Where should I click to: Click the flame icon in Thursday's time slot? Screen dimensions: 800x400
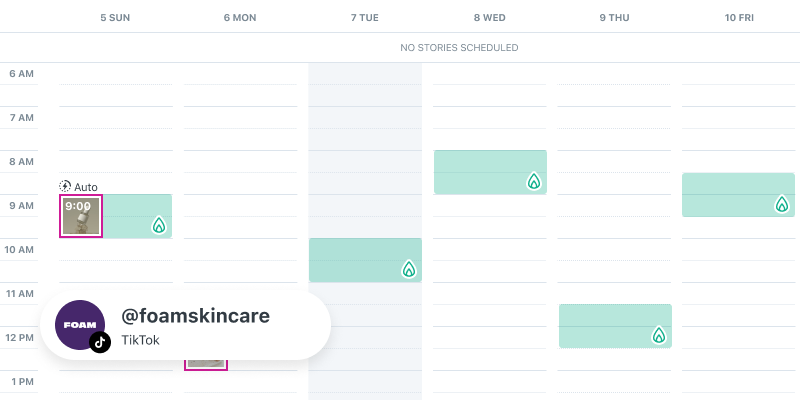tap(658, 335)
